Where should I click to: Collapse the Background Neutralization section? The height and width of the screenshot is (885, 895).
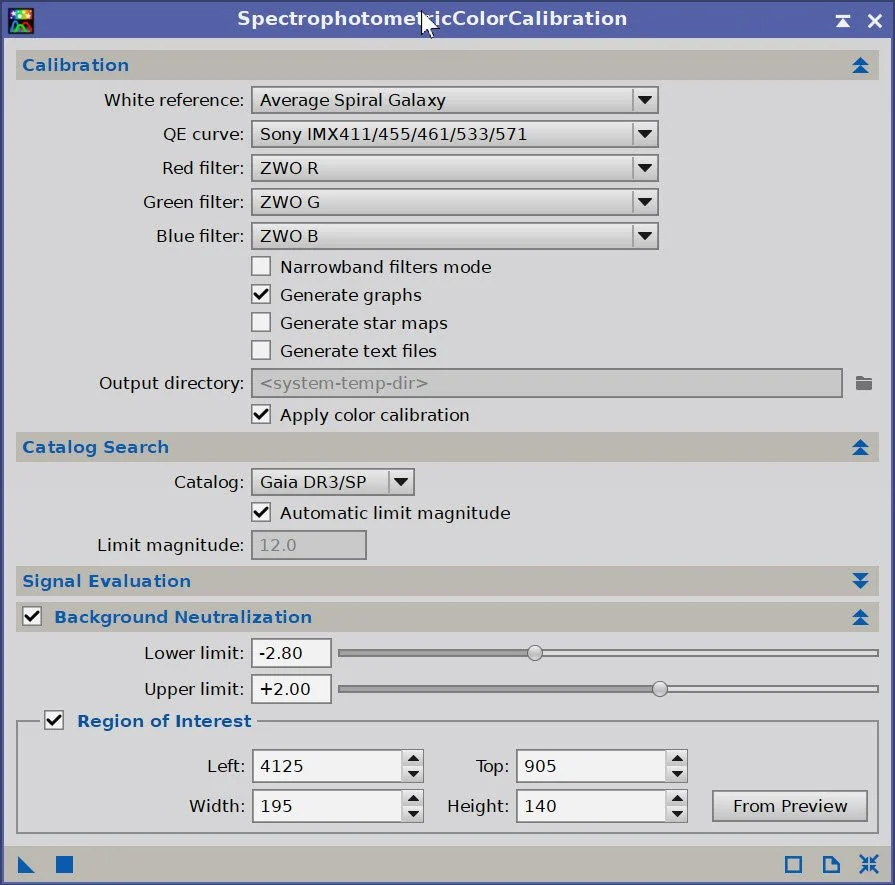coord(860,617)
